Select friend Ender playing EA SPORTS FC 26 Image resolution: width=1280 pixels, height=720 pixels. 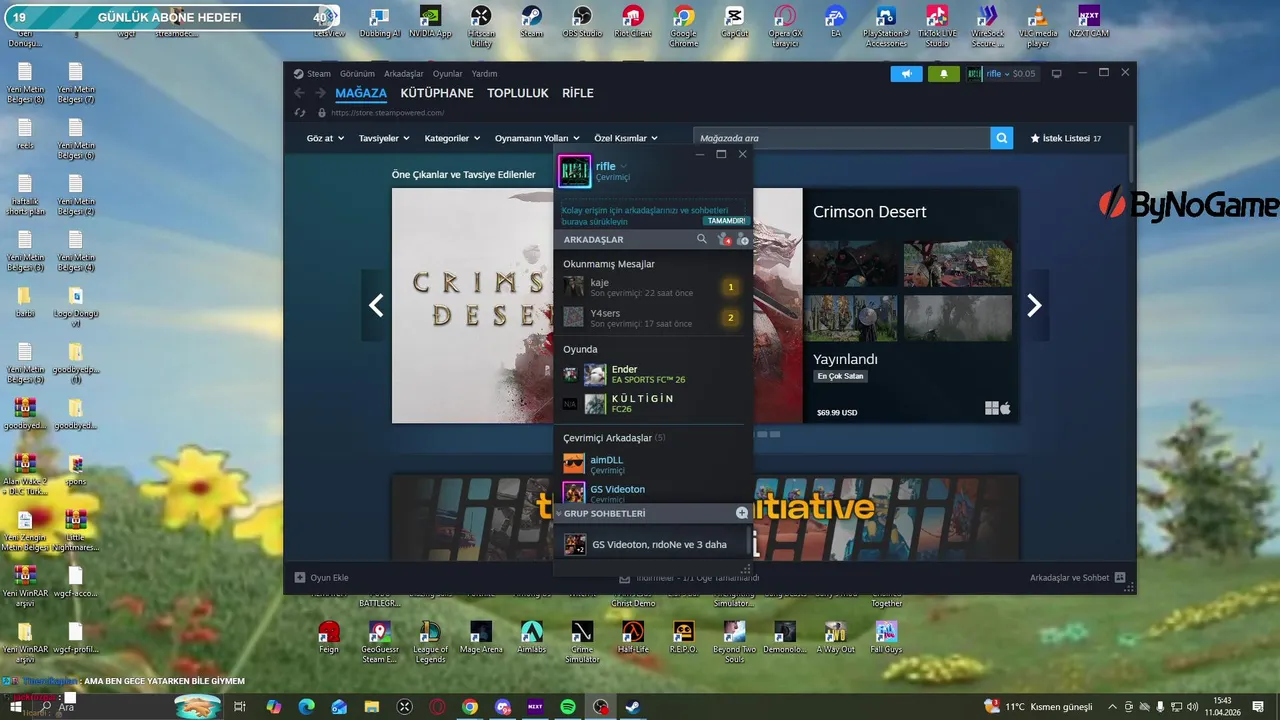[x=653, y=375]
